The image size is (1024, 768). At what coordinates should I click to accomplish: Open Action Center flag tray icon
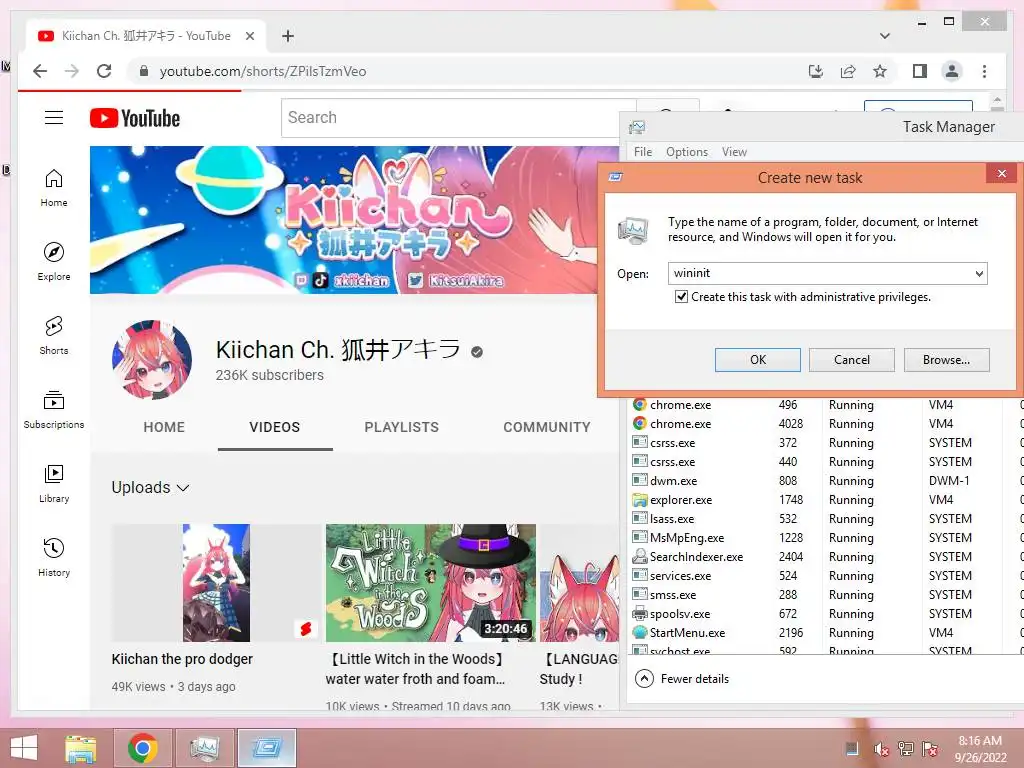click(930, 749)
